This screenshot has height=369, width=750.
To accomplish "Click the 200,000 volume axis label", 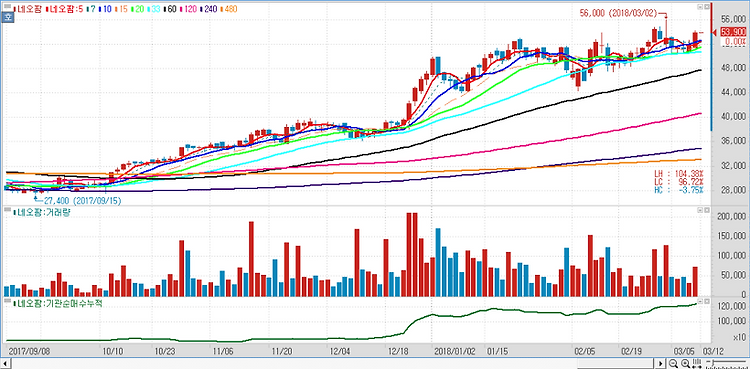I will (732, 217).
